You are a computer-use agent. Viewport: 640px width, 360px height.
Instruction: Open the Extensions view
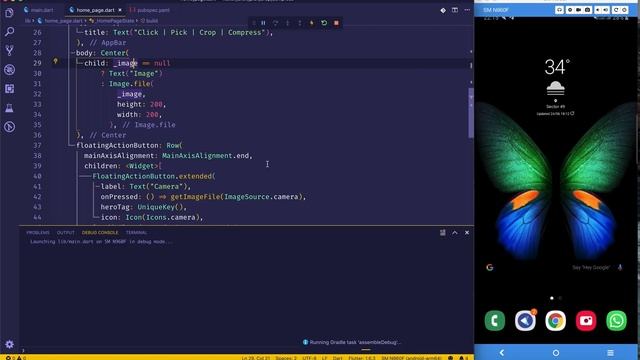(x=9, y=89)
